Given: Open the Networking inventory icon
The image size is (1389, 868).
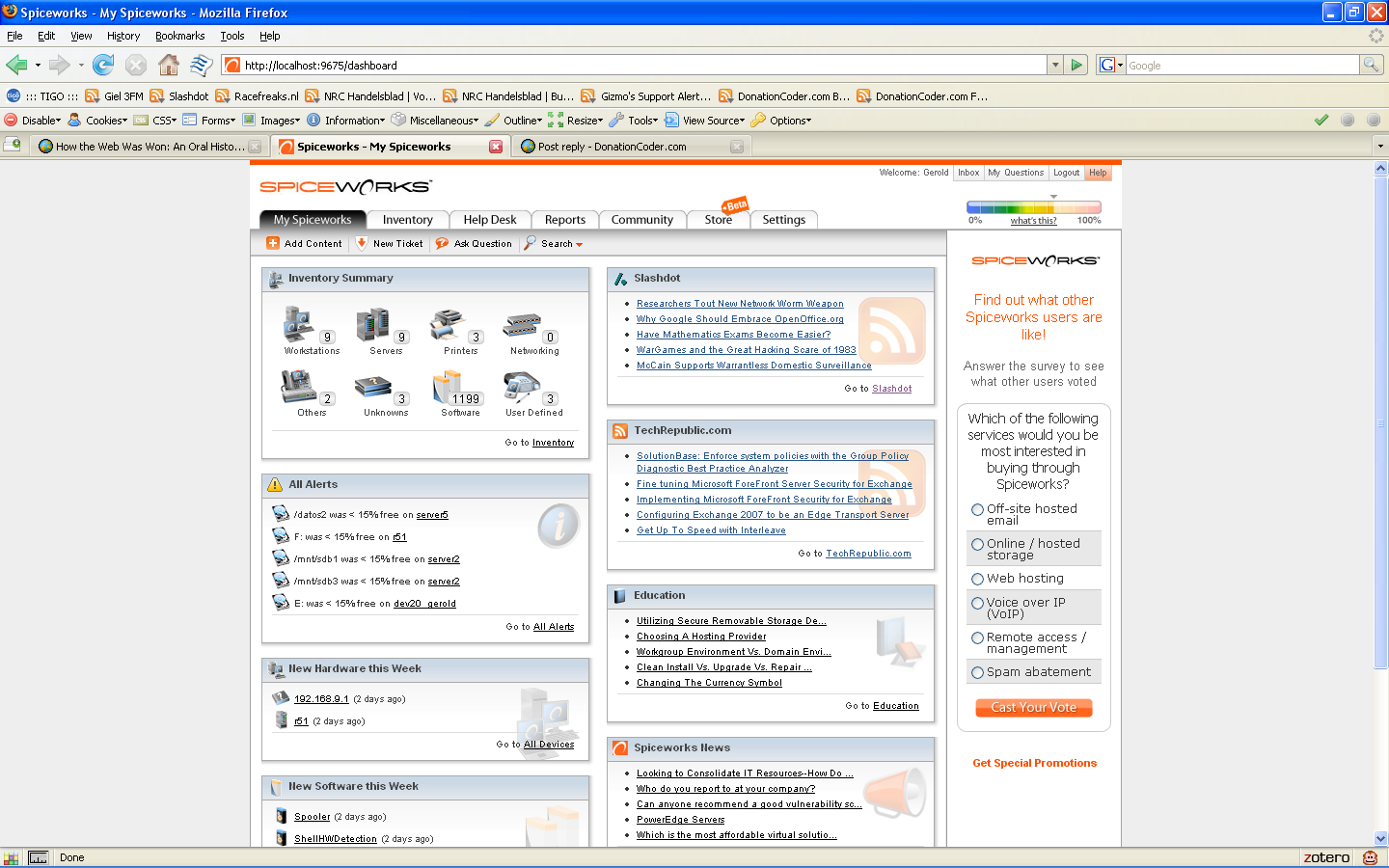Looking at the screenshot, I should 522,325.
